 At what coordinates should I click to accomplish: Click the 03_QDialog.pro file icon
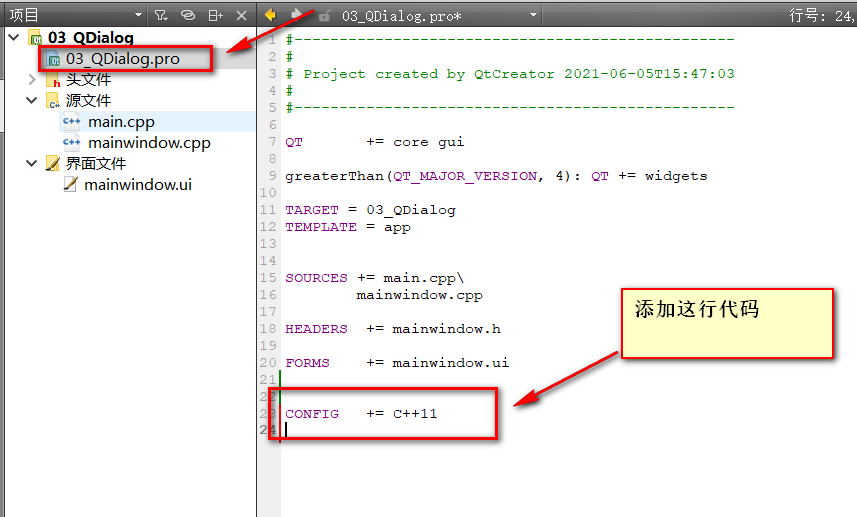pyautogui.click(x=54, y=59)
